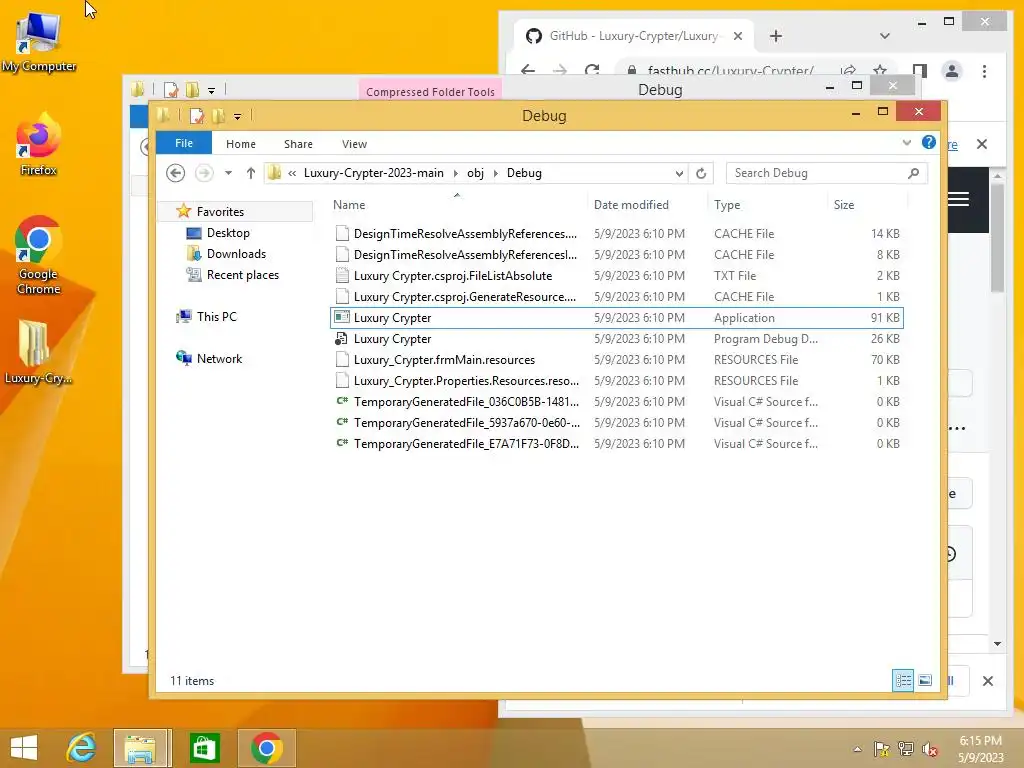1024x768 pixels.
Task: Open the Home ribbon tab
Action: (x=240, y=144)
